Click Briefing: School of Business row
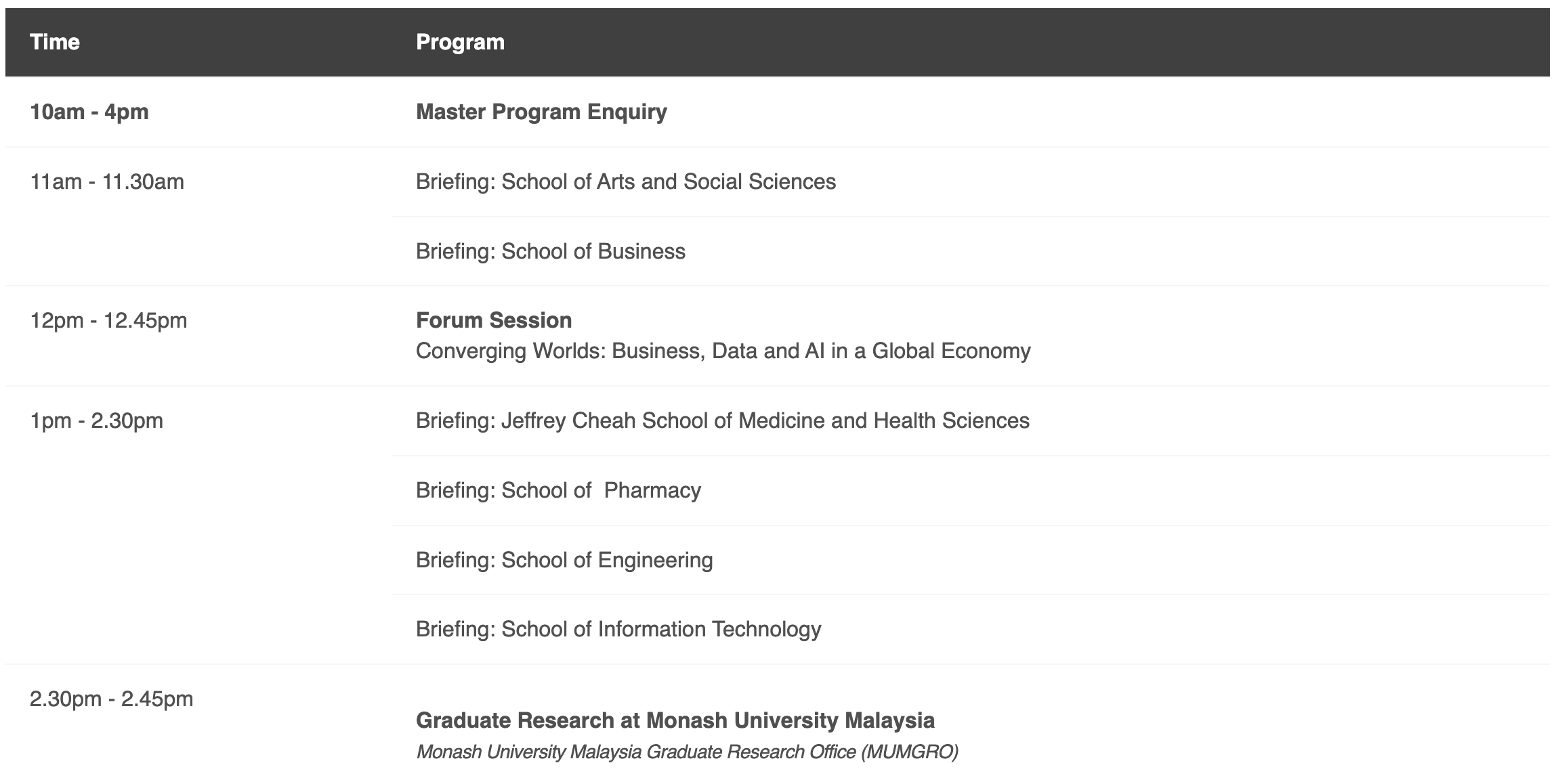The height and width of the screenshot is (784, 1558). 550,251
